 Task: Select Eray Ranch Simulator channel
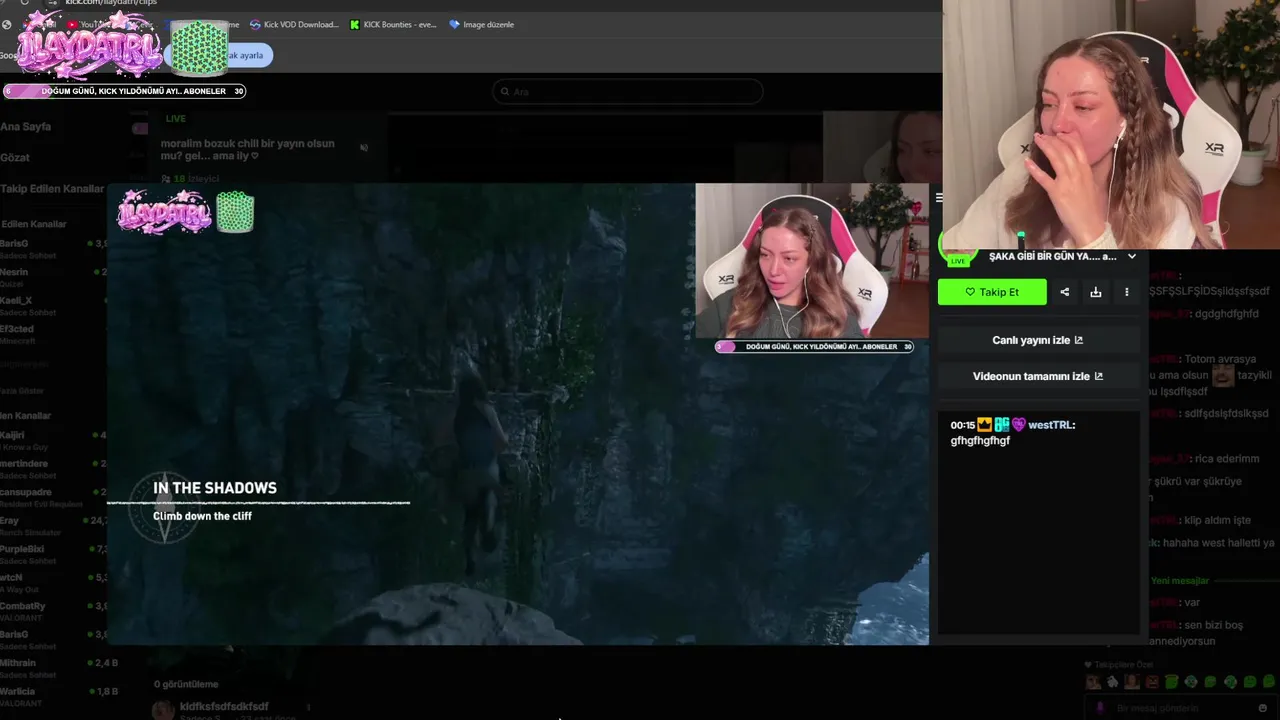point(53,526)
